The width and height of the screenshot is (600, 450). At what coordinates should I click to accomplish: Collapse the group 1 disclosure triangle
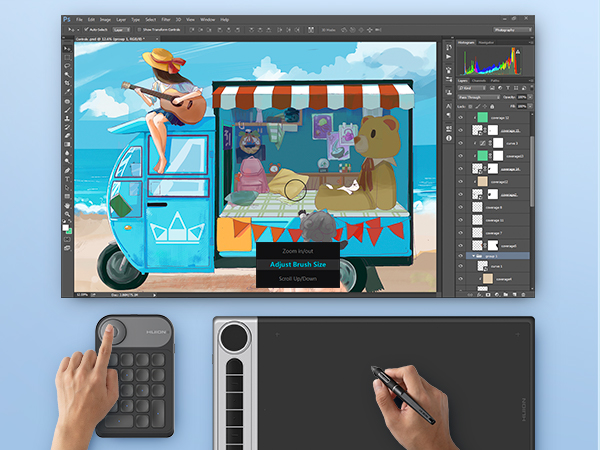pyautogui.click(x=474, y=256)
